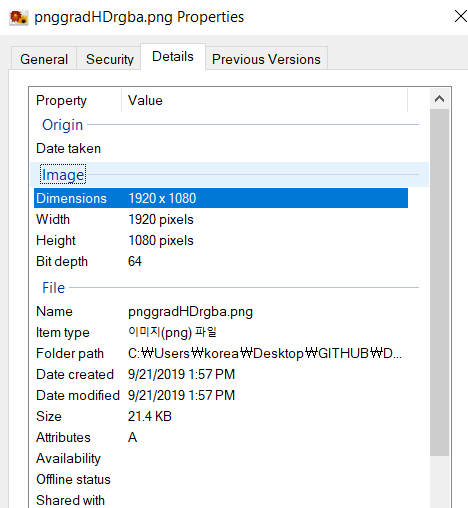Click the scrollbar up arrow
Image resolution: width=468 pixels, height=508 pixels.
tap(439, 99)
